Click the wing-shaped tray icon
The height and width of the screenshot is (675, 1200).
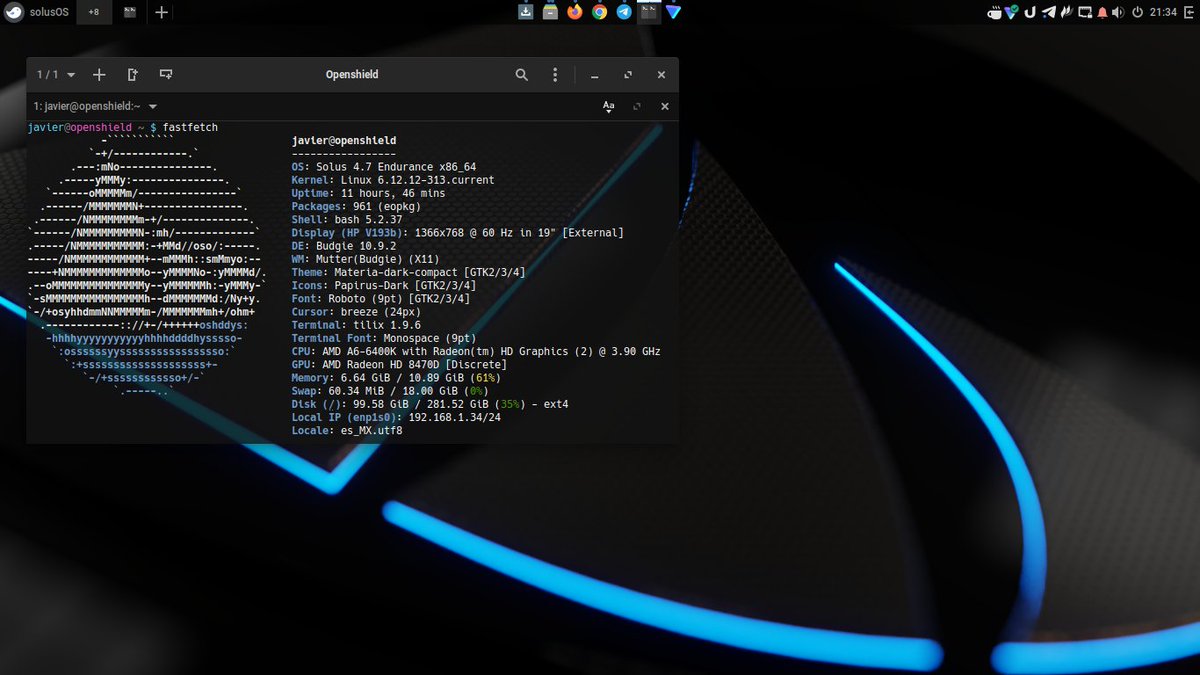coord(1067,13)
